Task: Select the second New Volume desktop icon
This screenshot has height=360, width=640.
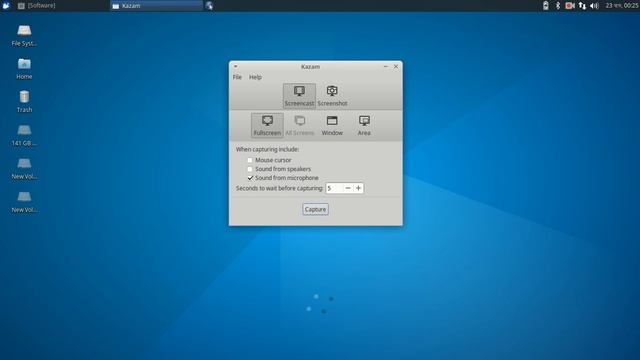Action: pos(24,202)
